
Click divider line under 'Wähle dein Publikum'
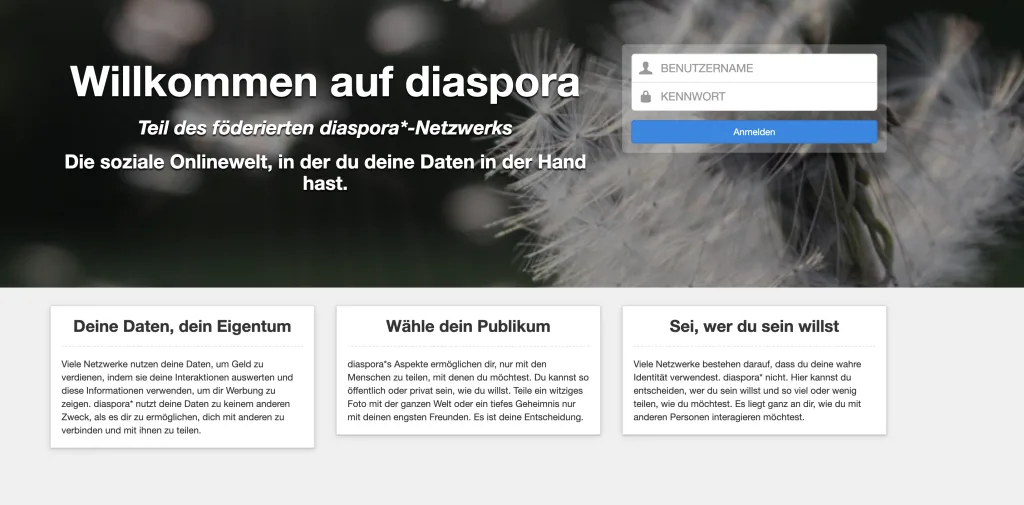coord(468,346)
